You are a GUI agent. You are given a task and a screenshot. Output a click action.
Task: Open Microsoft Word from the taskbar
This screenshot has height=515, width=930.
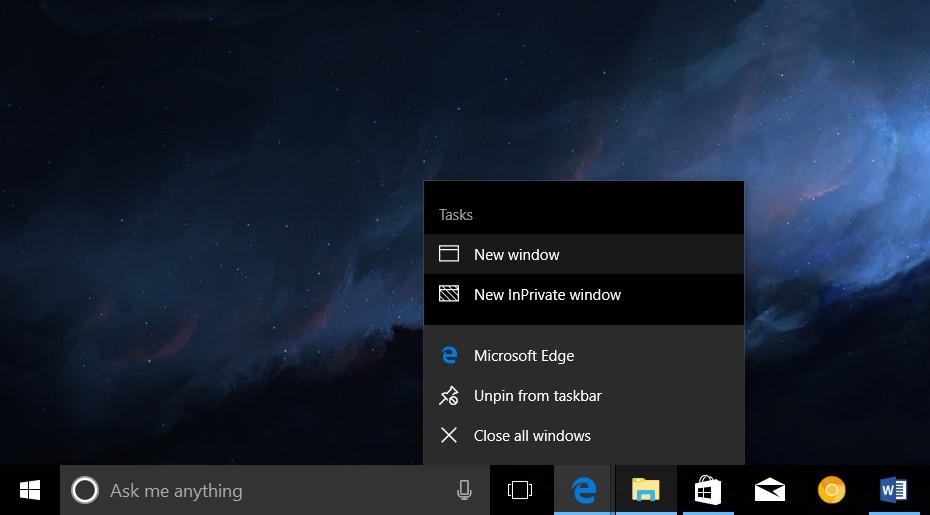click(x=893, y=490)
